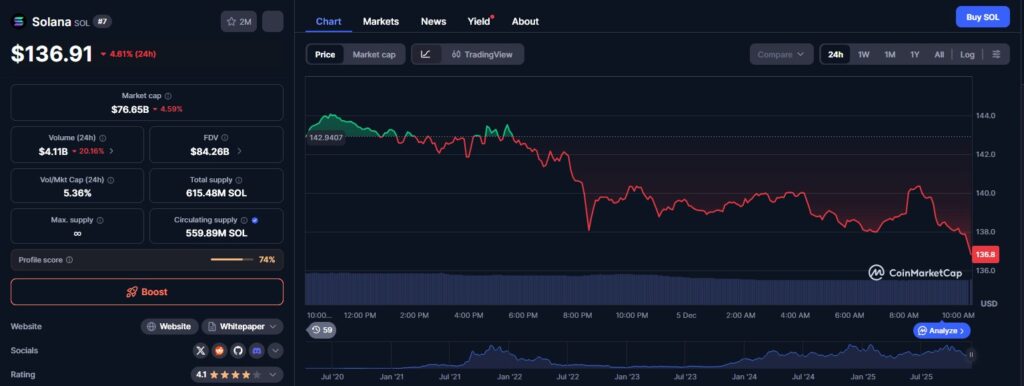The width and height of the screenshot is (1024, 386).
Task: Open Solana's X (Twitter) social link
Action: click(x=201, y=351)
